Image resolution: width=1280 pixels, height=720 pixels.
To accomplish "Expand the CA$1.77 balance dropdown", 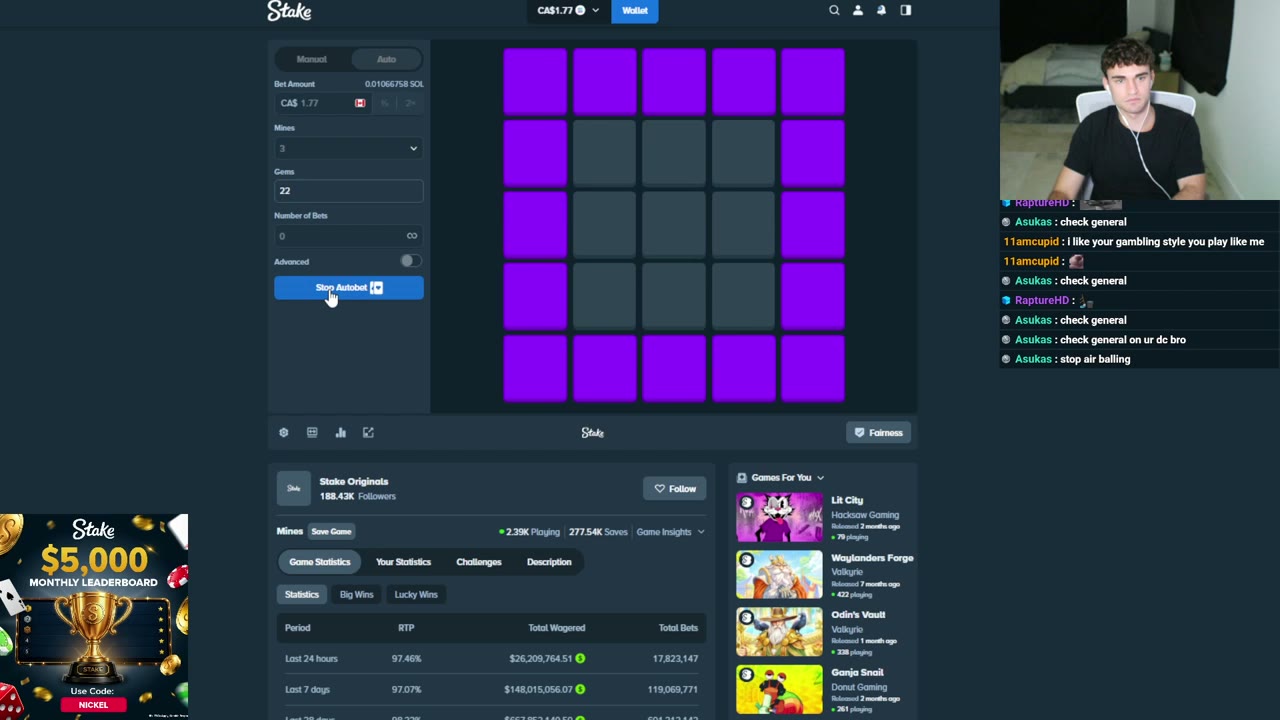I will (568, 10).
